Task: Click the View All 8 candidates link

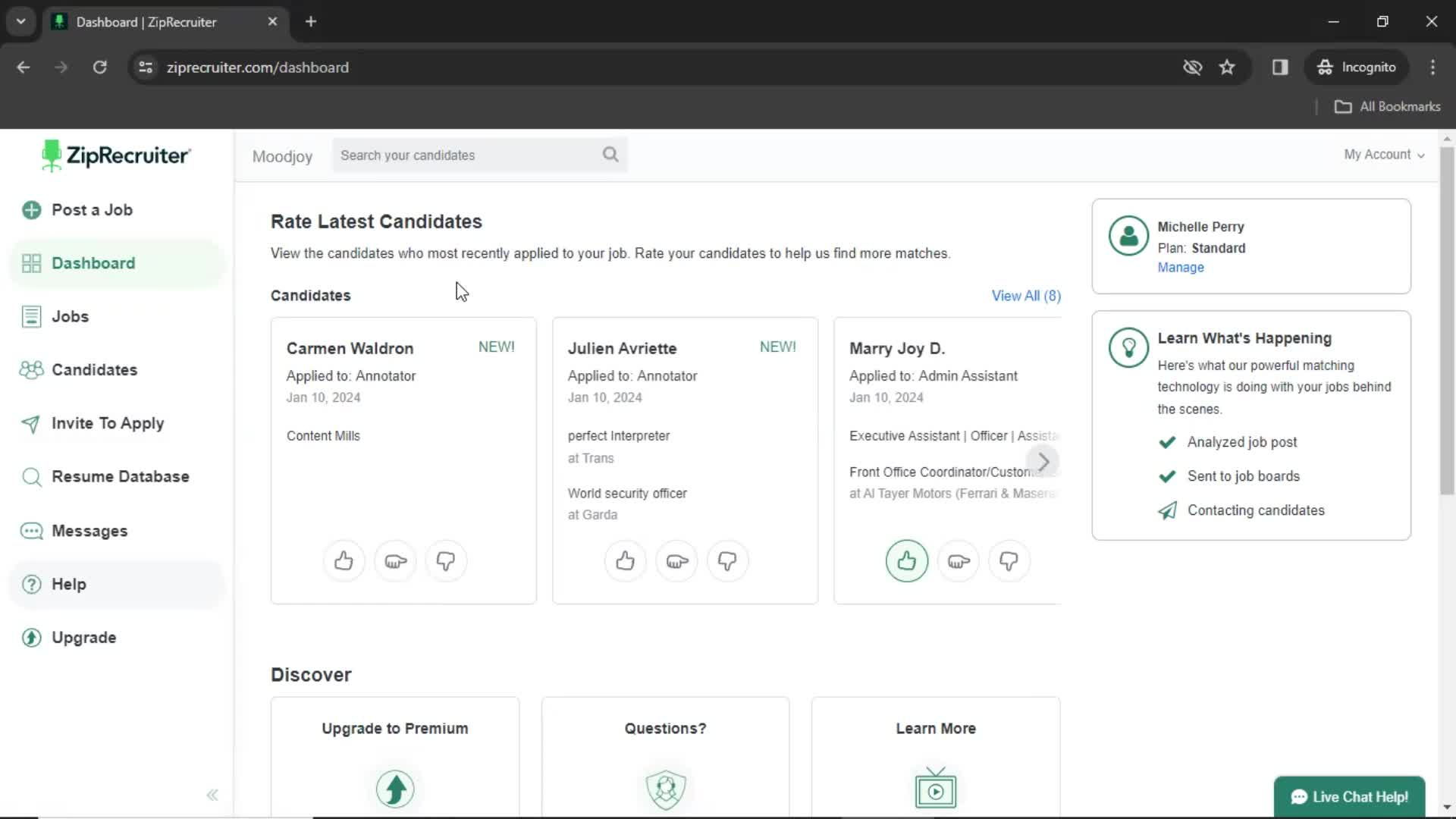Action: click(1026, 295)
